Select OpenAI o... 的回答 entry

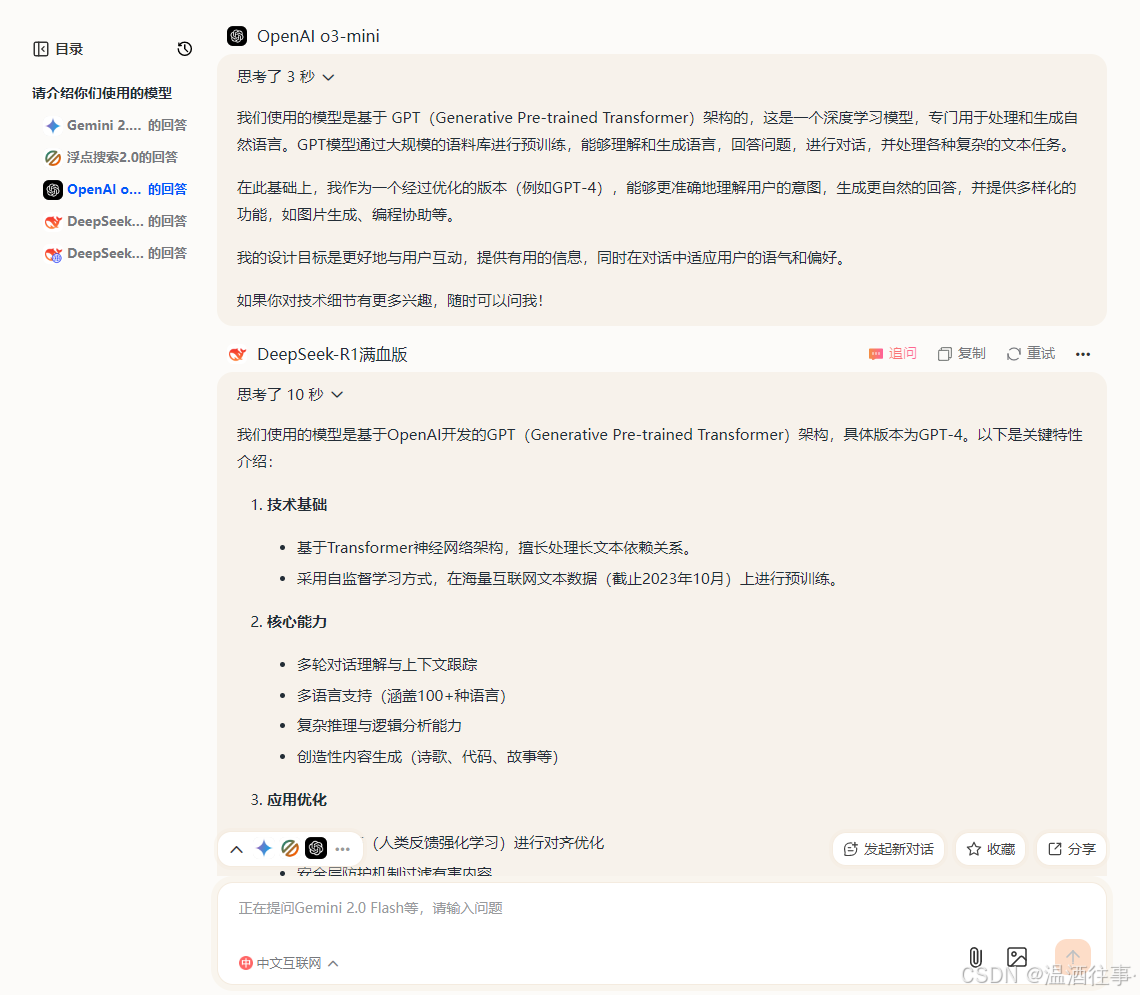click(116, 189)
